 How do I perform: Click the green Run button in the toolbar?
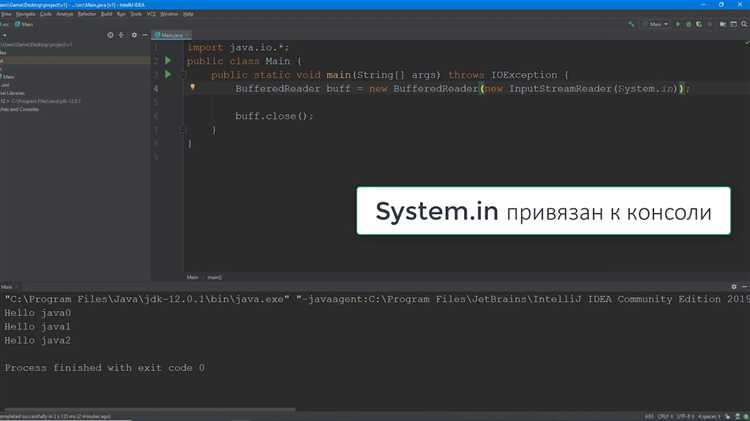click(678, 24)
